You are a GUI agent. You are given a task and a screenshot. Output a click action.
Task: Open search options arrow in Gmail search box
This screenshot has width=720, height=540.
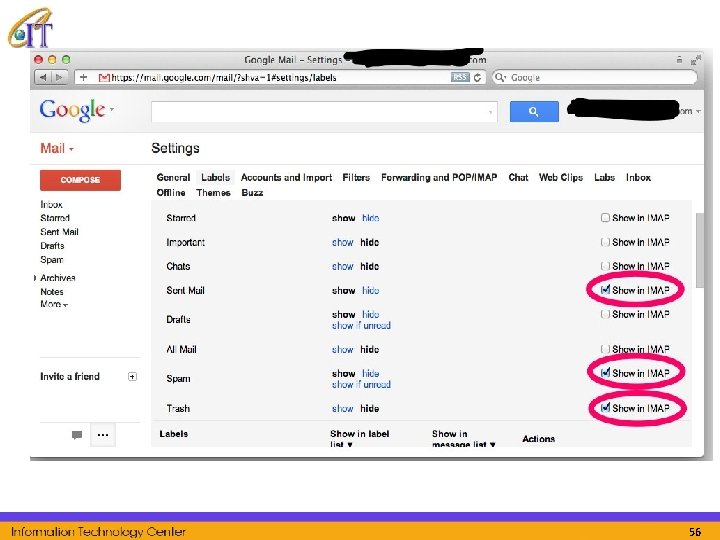coord(490,112)
